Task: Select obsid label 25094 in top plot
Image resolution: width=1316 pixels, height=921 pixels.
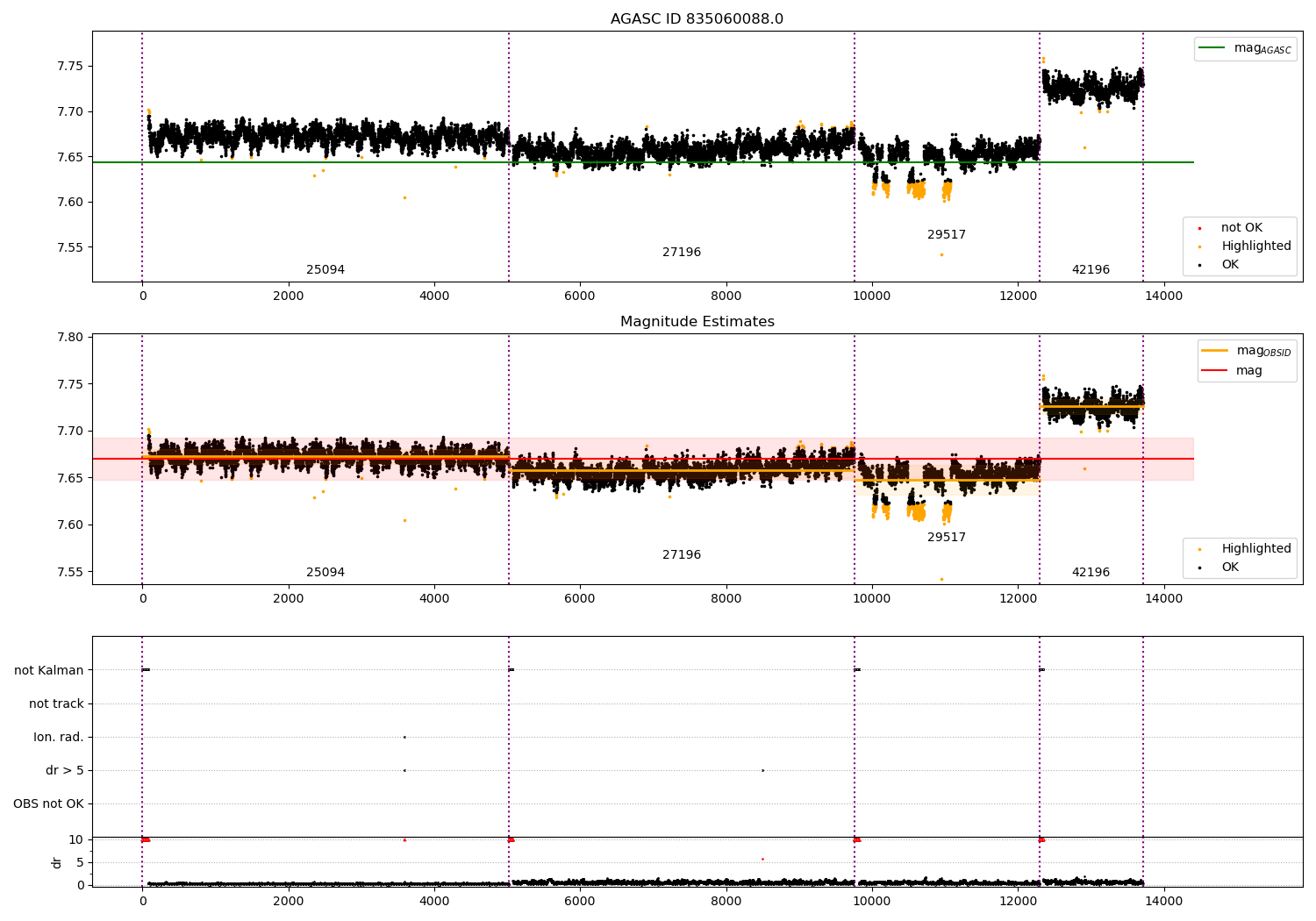Action: [x=325, y=270]
